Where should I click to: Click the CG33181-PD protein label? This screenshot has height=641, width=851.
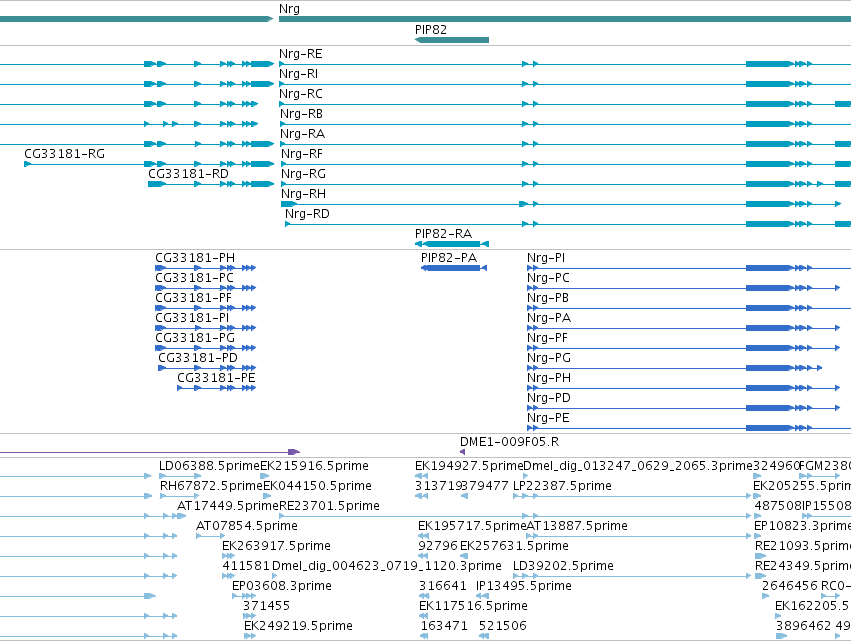198,358
